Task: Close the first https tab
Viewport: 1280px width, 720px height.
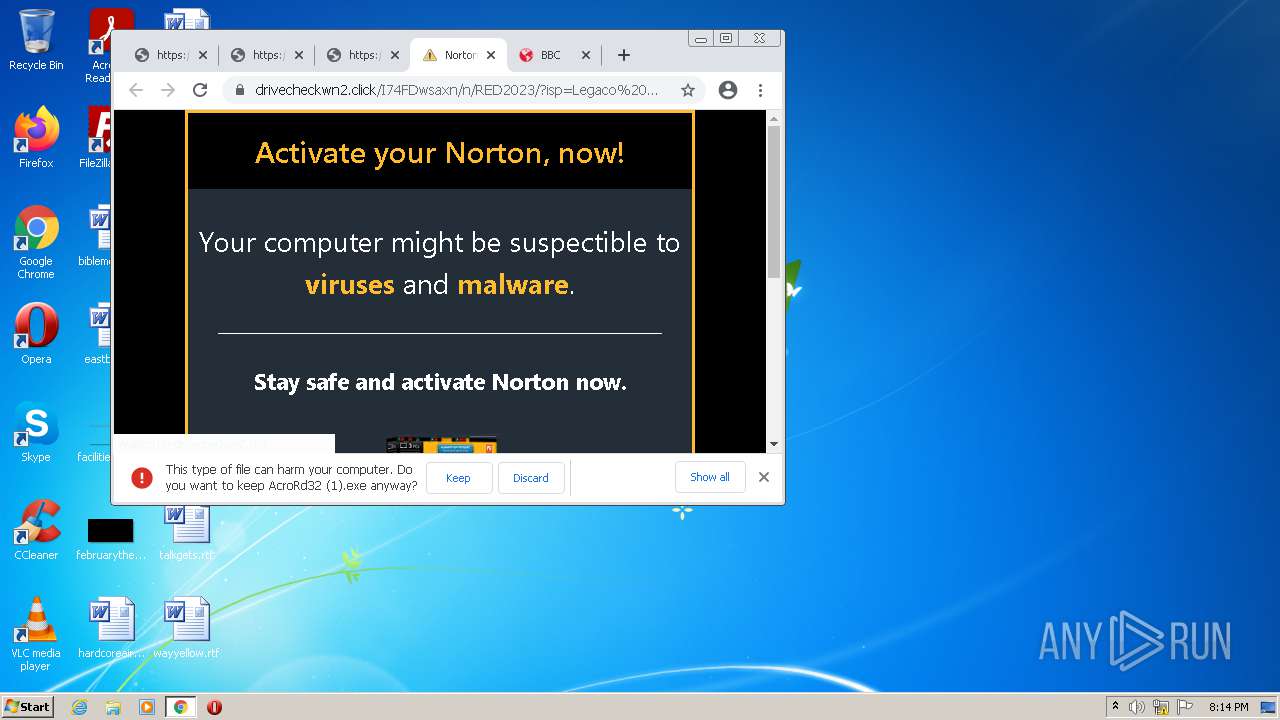Action: 203,55
